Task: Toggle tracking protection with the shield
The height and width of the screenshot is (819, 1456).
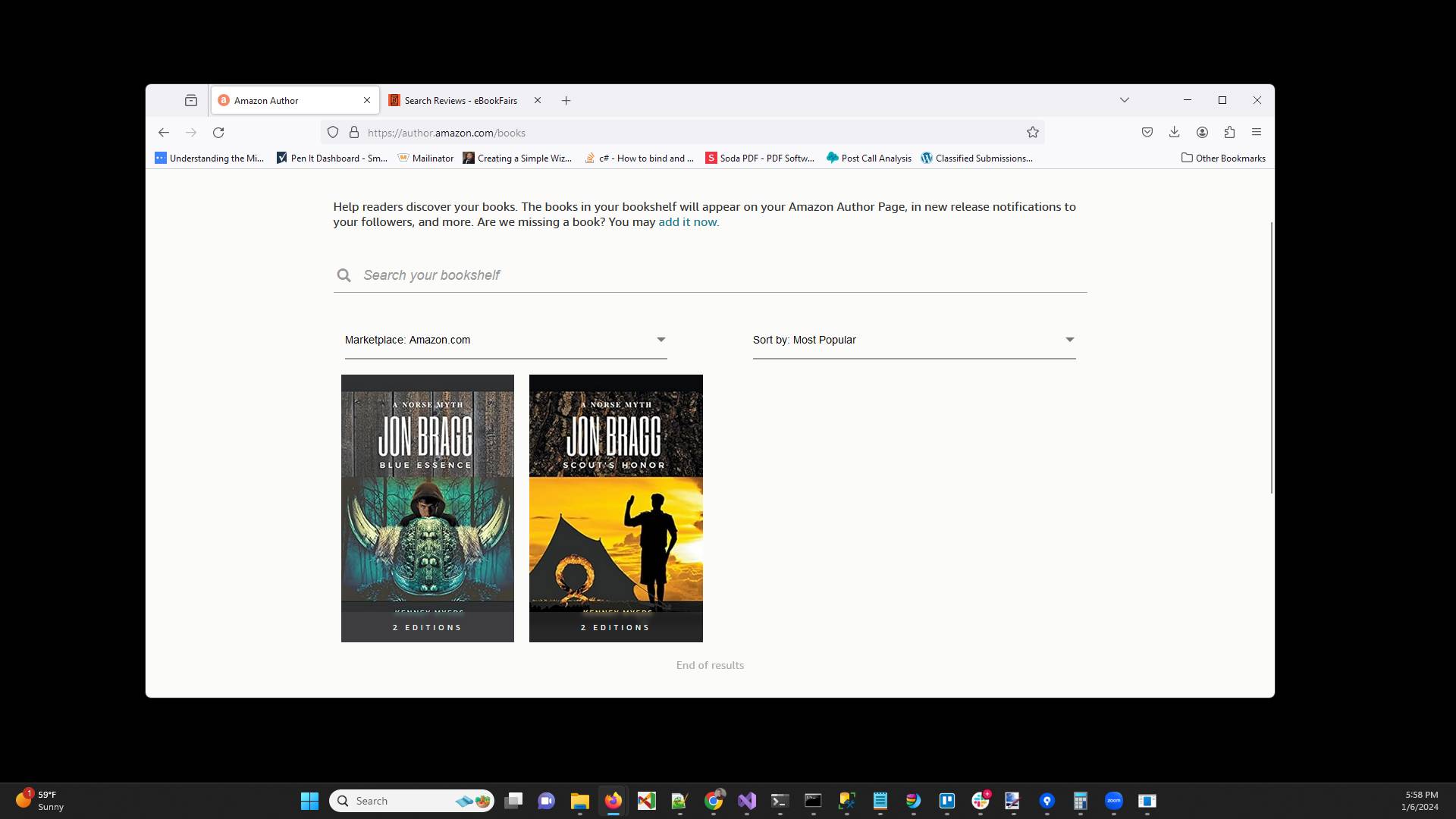Action: click(332, 132)
